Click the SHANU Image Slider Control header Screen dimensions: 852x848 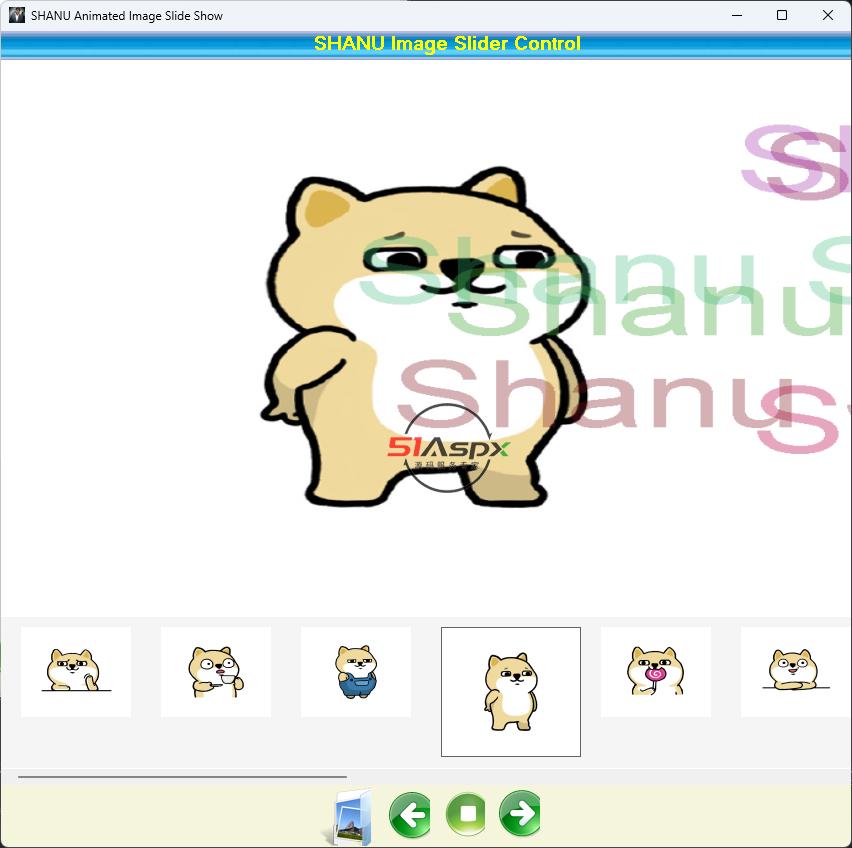[447, 44]
